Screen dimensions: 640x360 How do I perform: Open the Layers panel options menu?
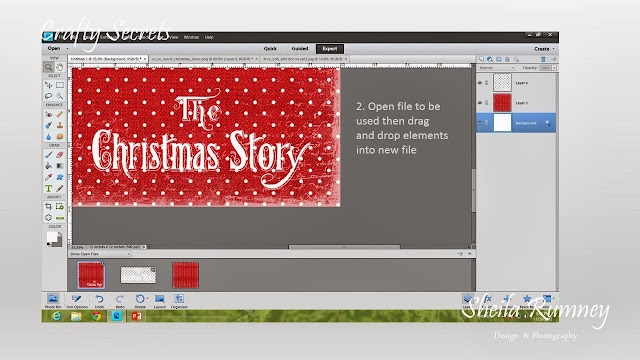[x=553, y=59]
